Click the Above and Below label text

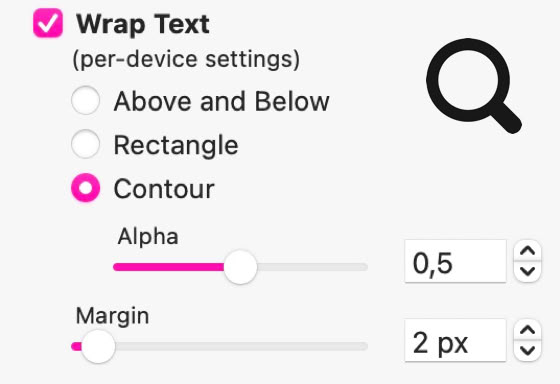(221, 101)
